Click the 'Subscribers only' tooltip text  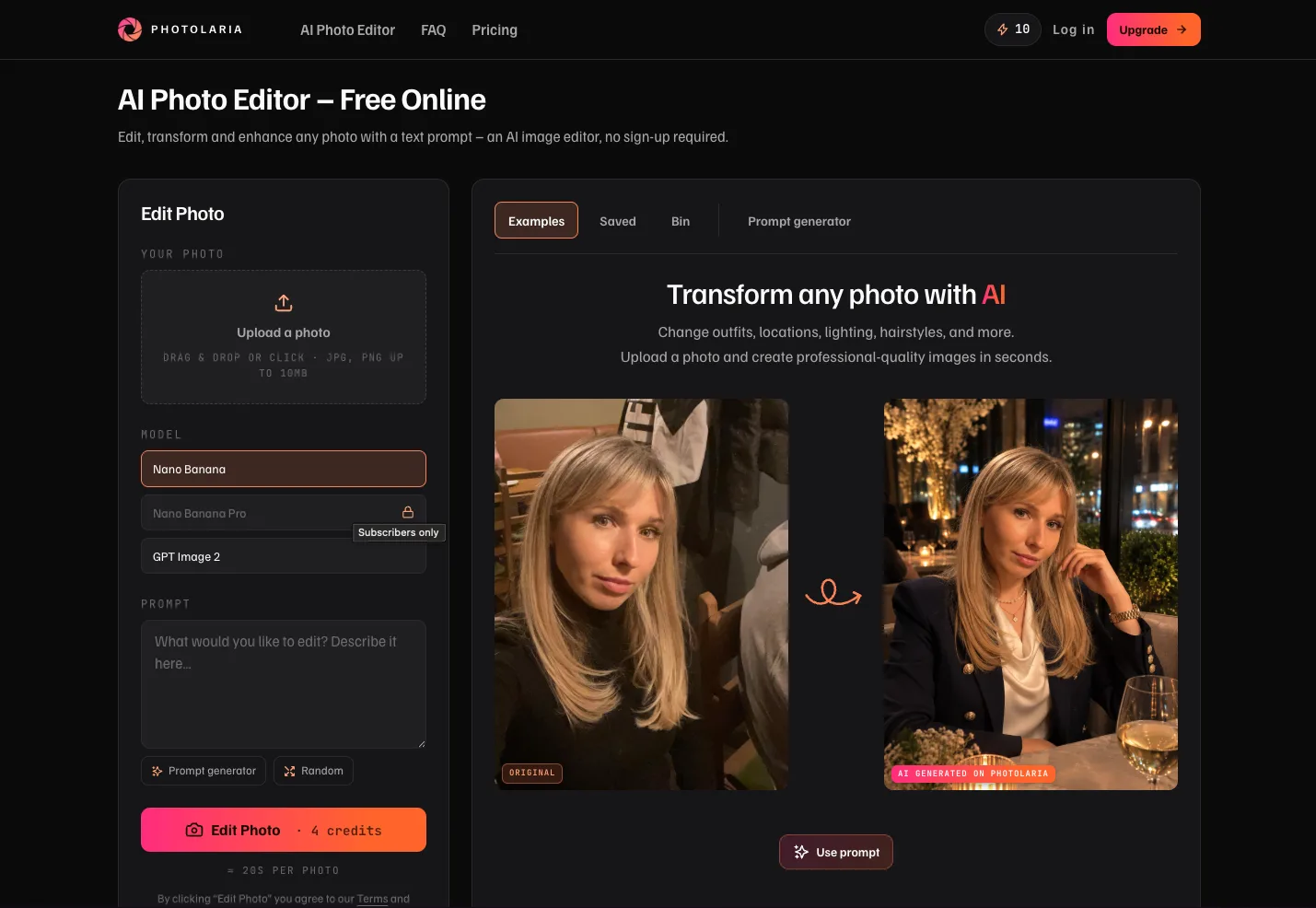coord(399,532)
